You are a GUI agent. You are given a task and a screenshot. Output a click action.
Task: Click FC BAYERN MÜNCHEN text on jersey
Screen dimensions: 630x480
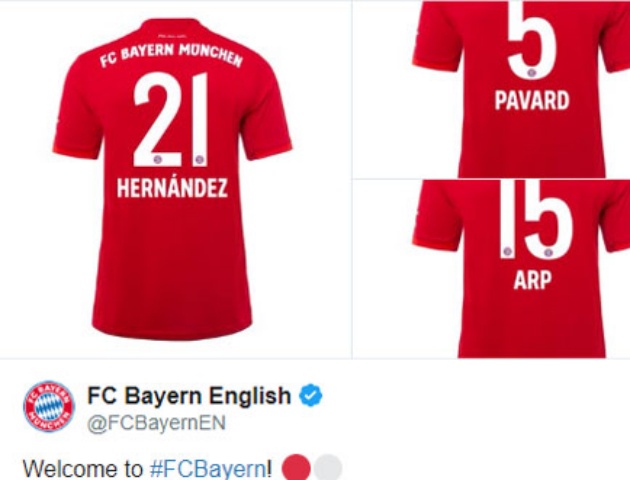click(x=171, y=55)
